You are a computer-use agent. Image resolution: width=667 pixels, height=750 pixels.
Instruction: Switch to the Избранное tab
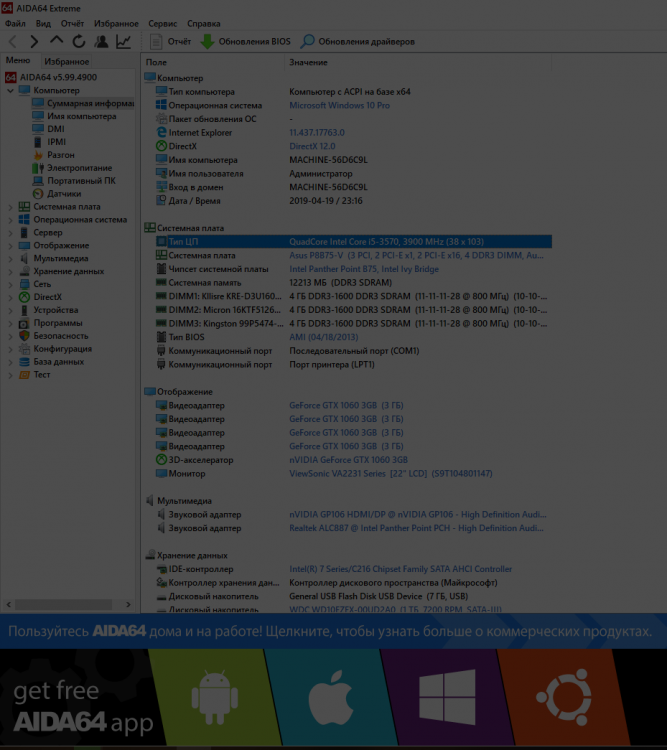(66, 61)
